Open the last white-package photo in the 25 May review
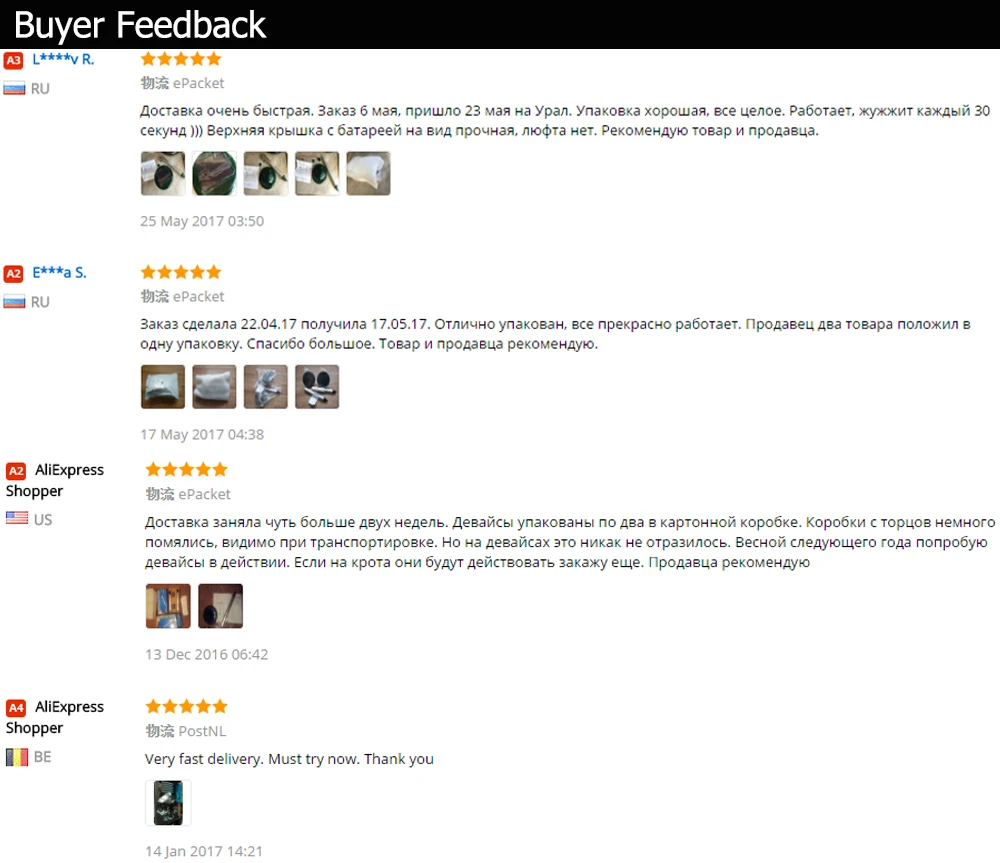The width and height of the screenshot is (1000, 863). 368,173
